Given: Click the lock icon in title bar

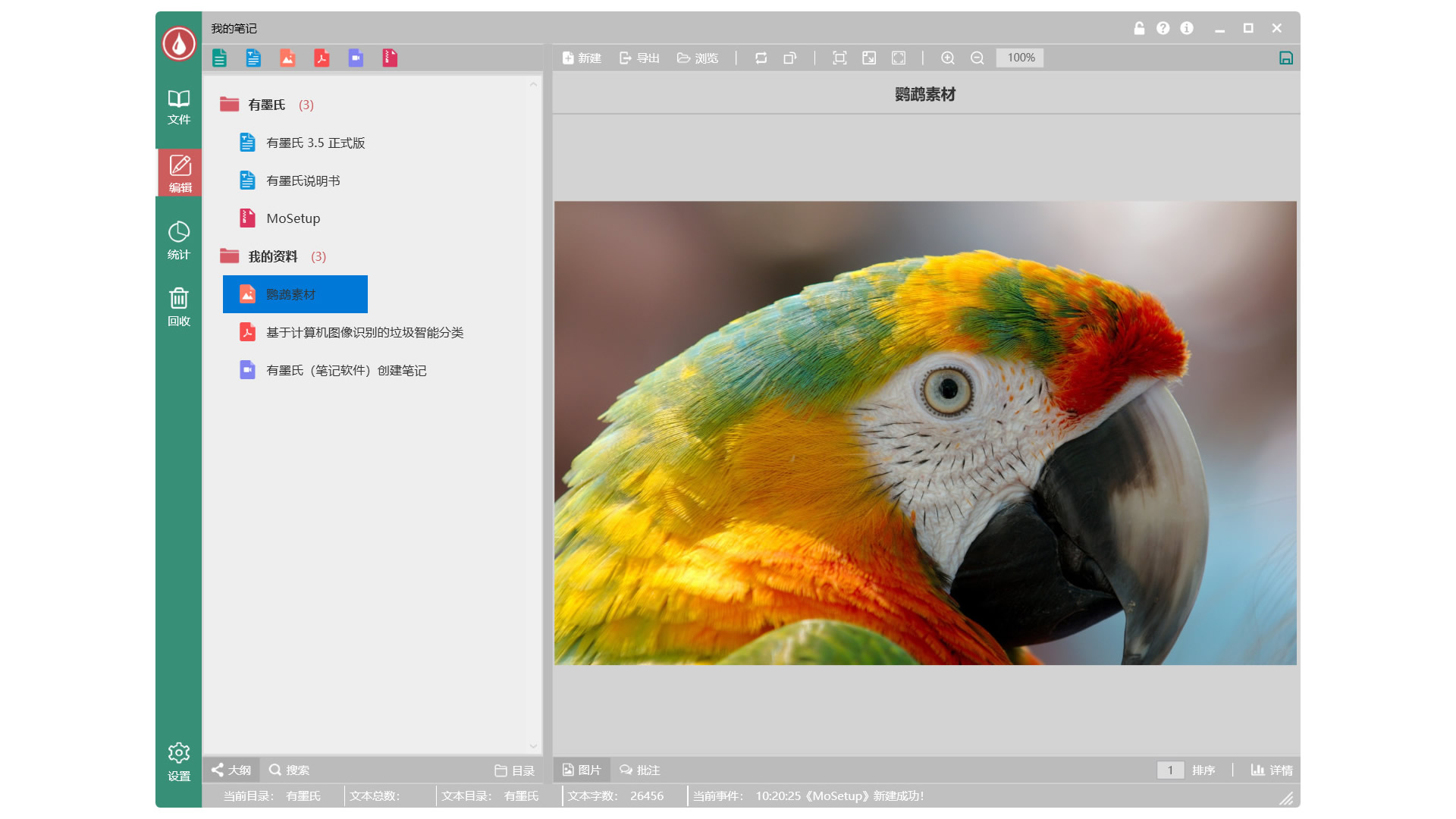Looking at the screenshot, I should tap(1139, 28).
